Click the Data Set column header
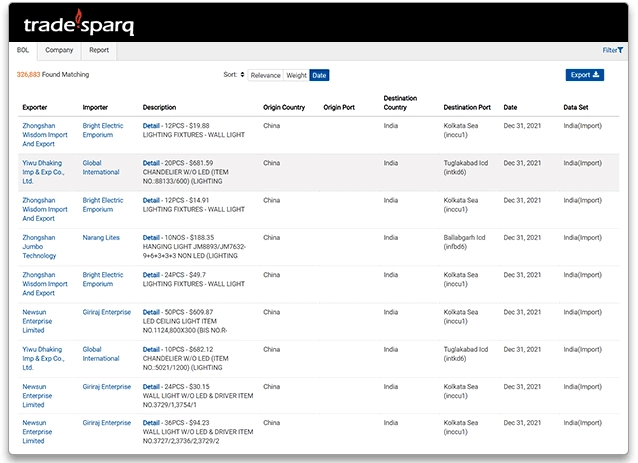The width and height of the screenshot is (638, 463). click(576, 107)
